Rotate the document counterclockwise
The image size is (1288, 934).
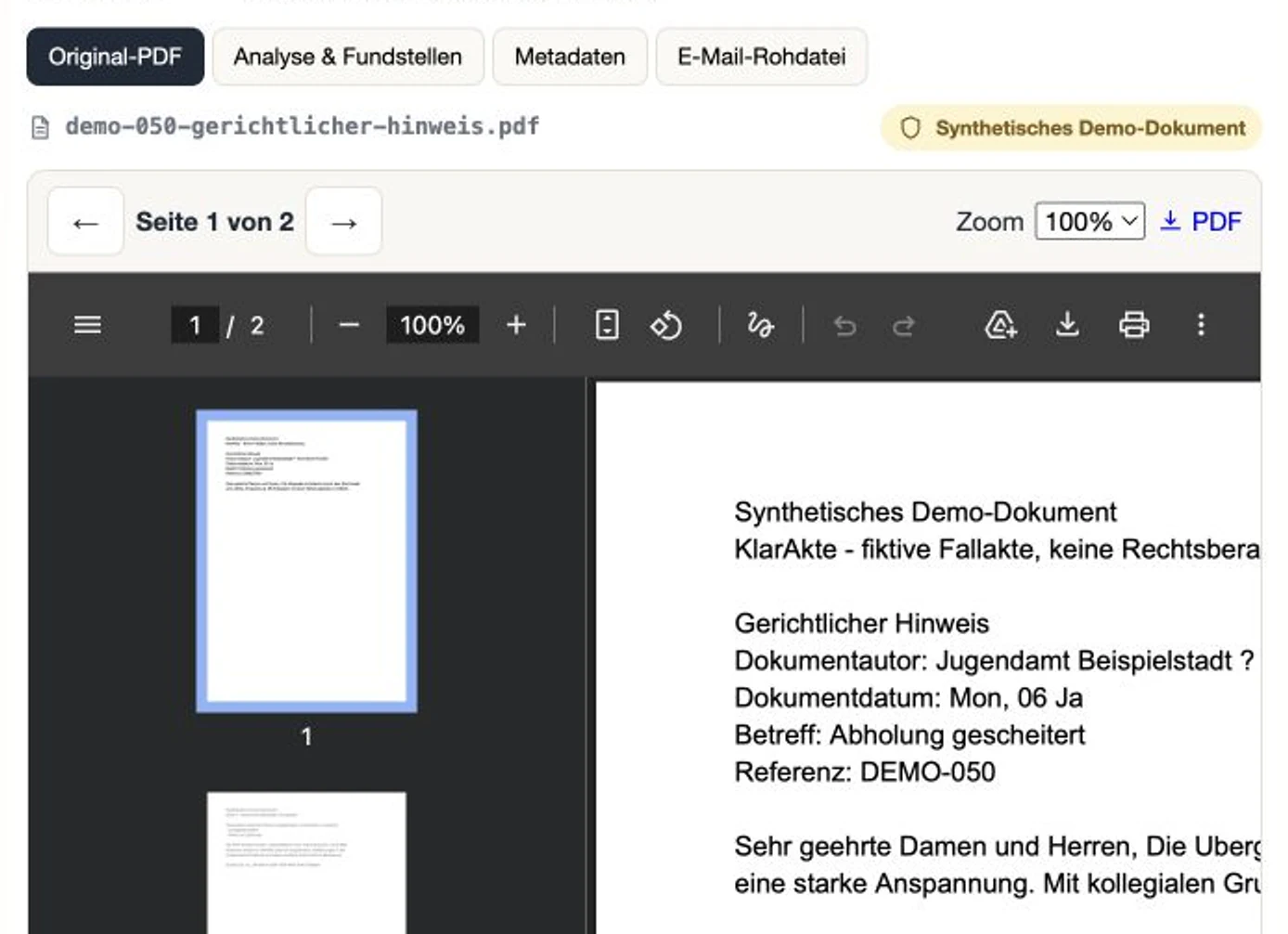[x=666, y=325]
